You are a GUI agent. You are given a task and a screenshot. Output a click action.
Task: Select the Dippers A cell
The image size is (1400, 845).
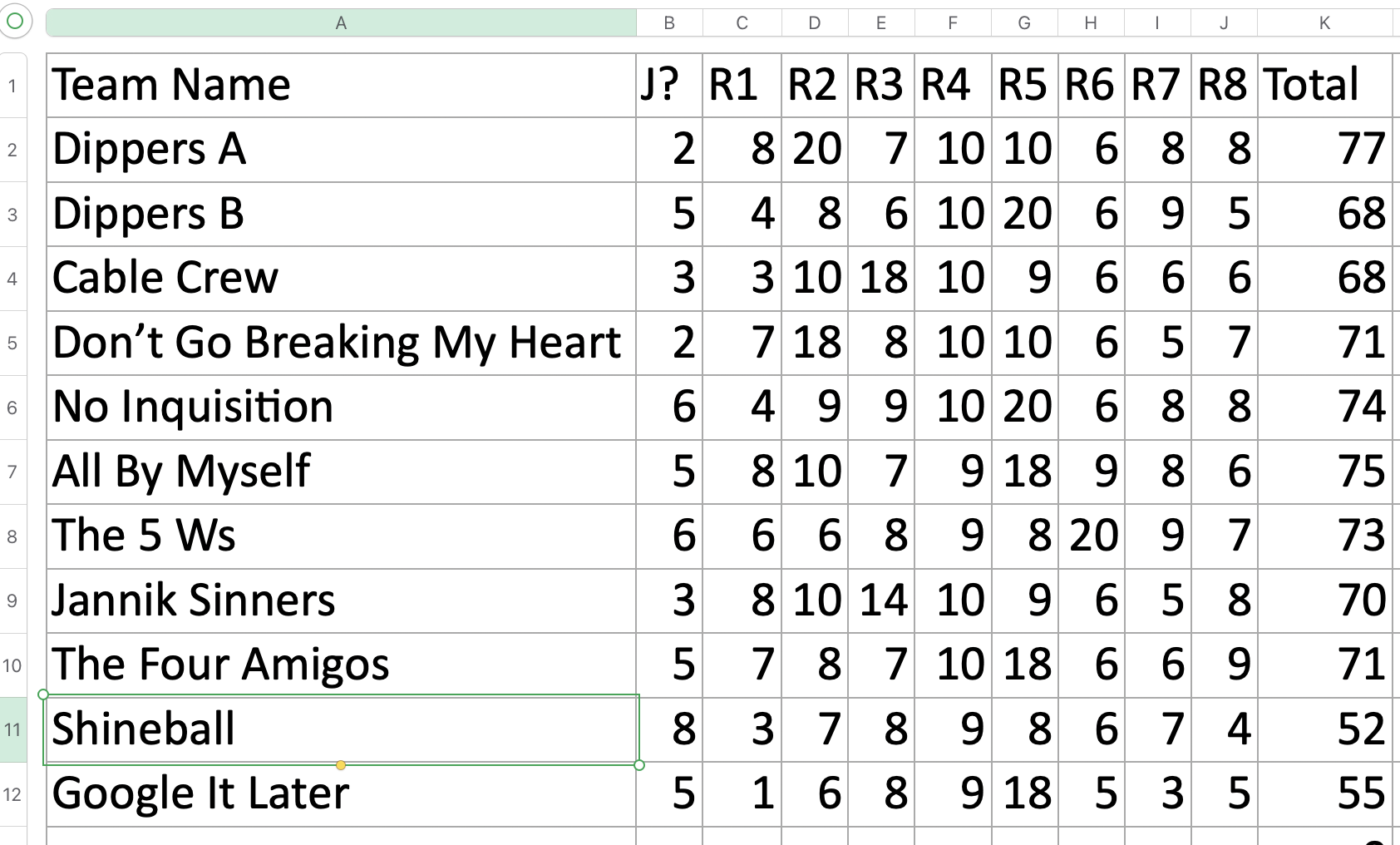point(341,150)
